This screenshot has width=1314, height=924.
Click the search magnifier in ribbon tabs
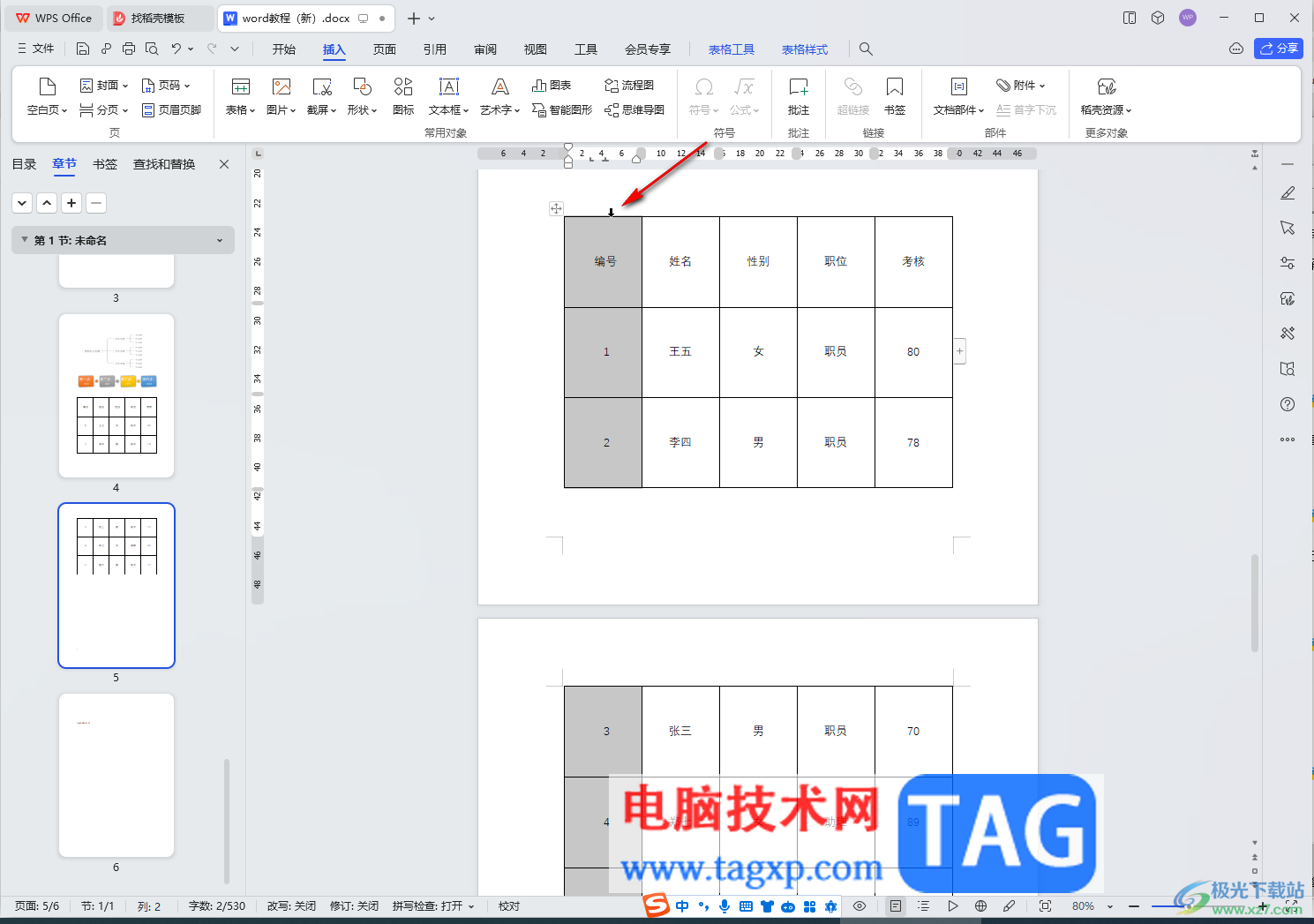[866, 49]
